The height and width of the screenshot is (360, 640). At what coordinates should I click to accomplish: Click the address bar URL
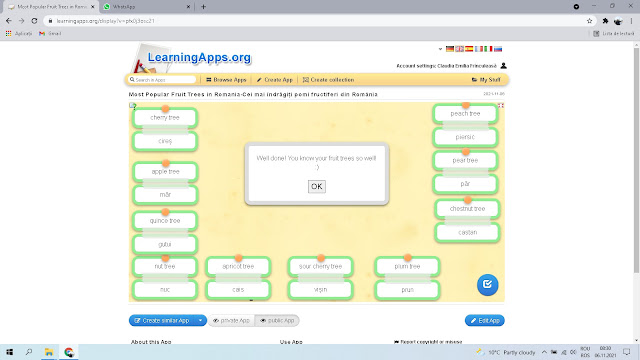click(x=105, y=21)
